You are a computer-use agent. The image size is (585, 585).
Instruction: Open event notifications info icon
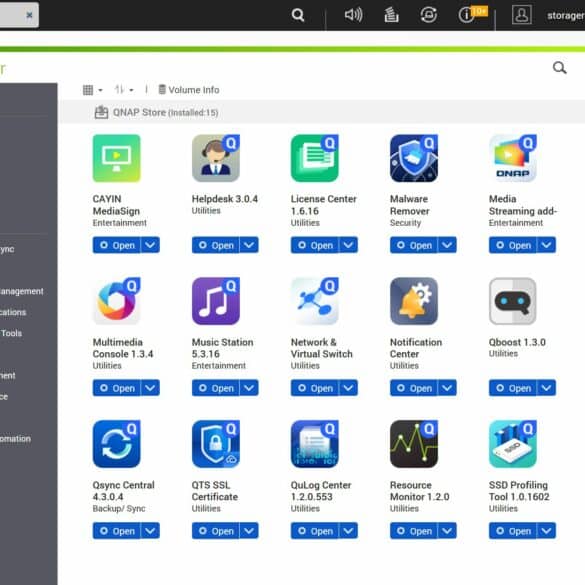pyautogui.click(x=466, y=15)
